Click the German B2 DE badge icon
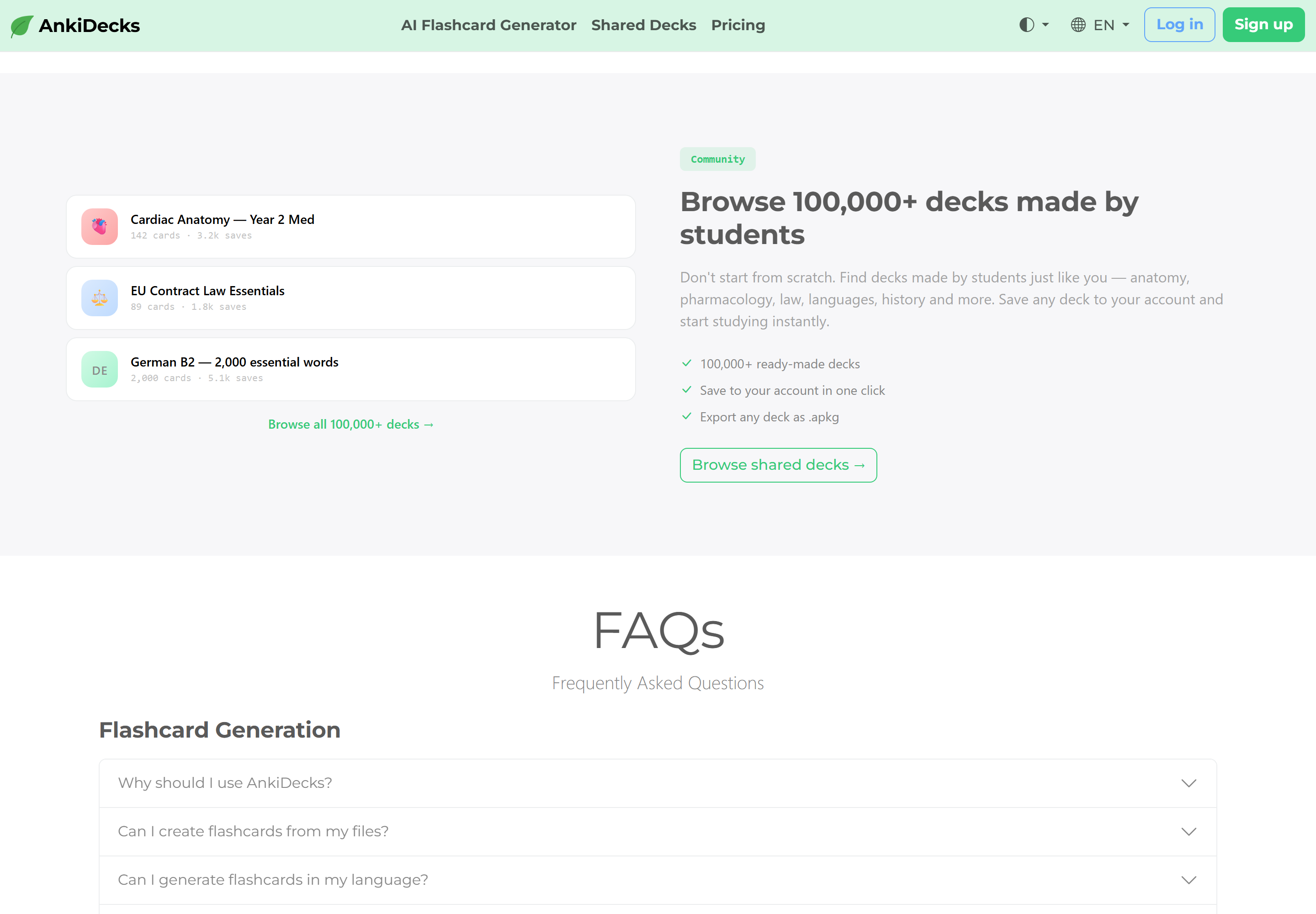The width and height of the screenshot is (1316, 914). [100, 369]
